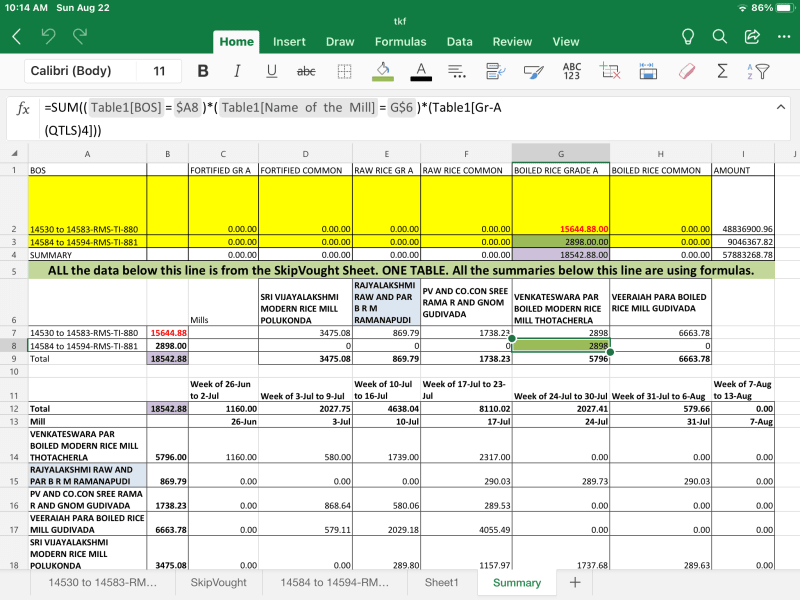Switch to the Draw tab

[x=340, y=42]
